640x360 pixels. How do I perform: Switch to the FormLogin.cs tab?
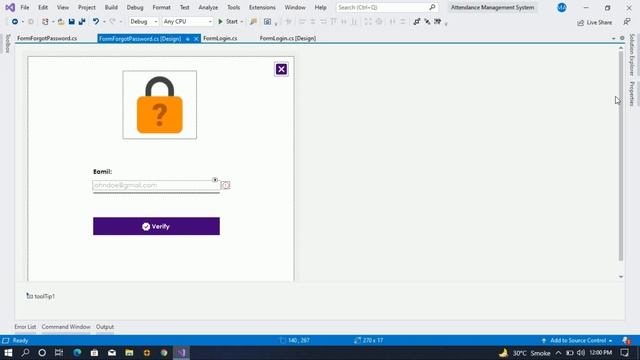coord(220,38)
